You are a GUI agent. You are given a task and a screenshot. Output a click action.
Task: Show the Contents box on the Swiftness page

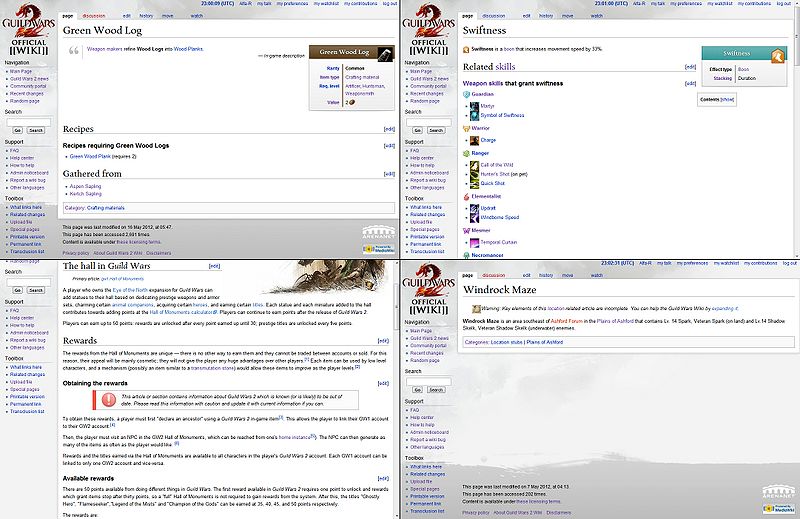click(x=727, y=100)
